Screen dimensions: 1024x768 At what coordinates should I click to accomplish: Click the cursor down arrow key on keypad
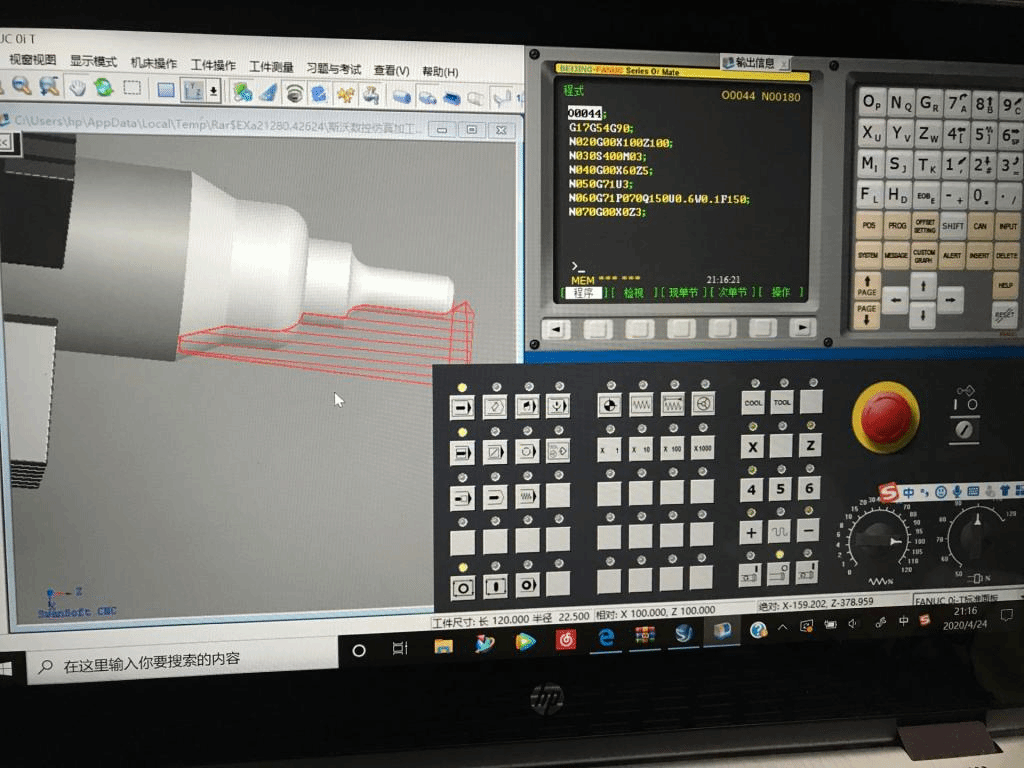922,315
